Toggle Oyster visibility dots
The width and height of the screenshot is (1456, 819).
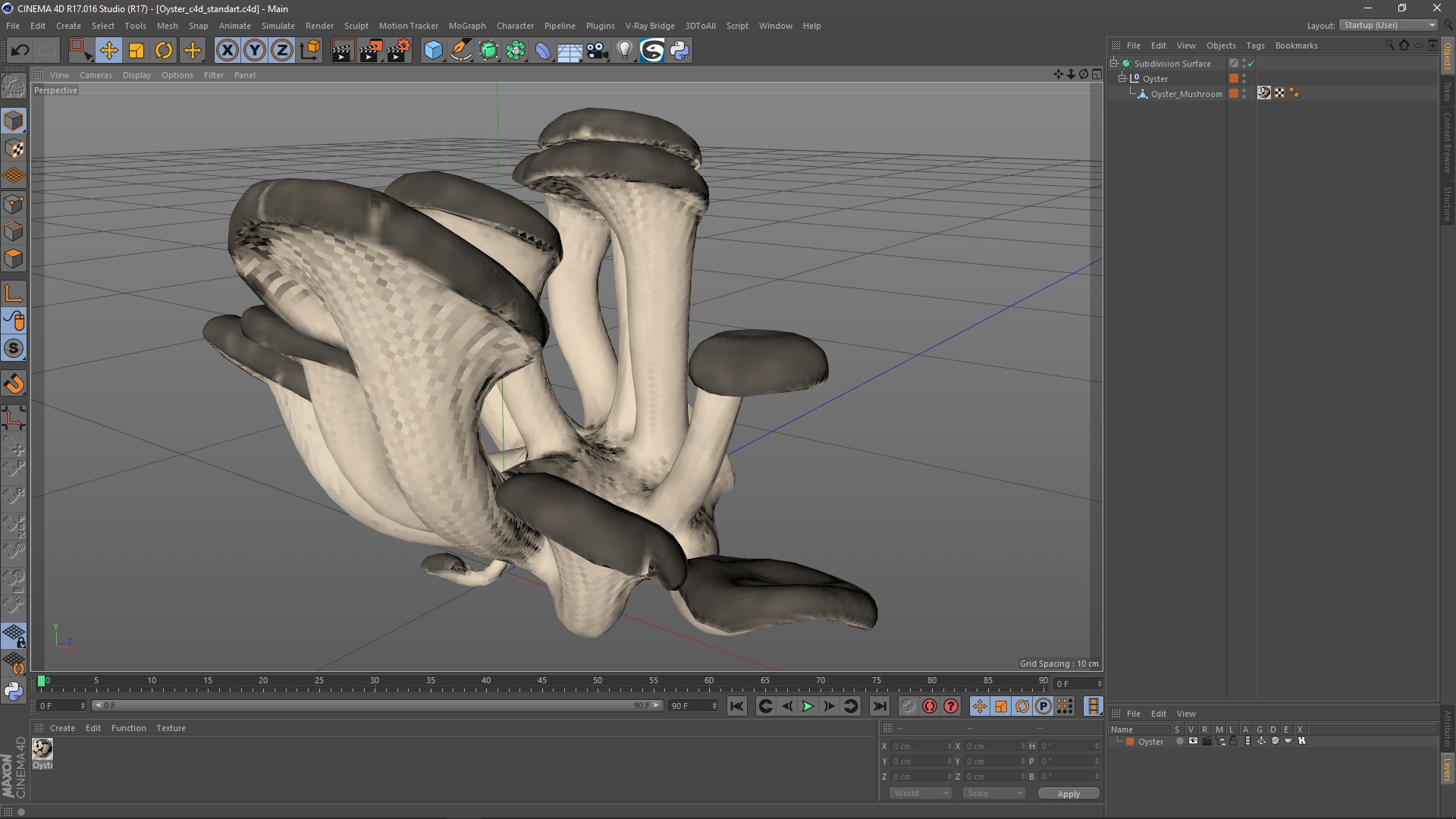[1244, 78]
